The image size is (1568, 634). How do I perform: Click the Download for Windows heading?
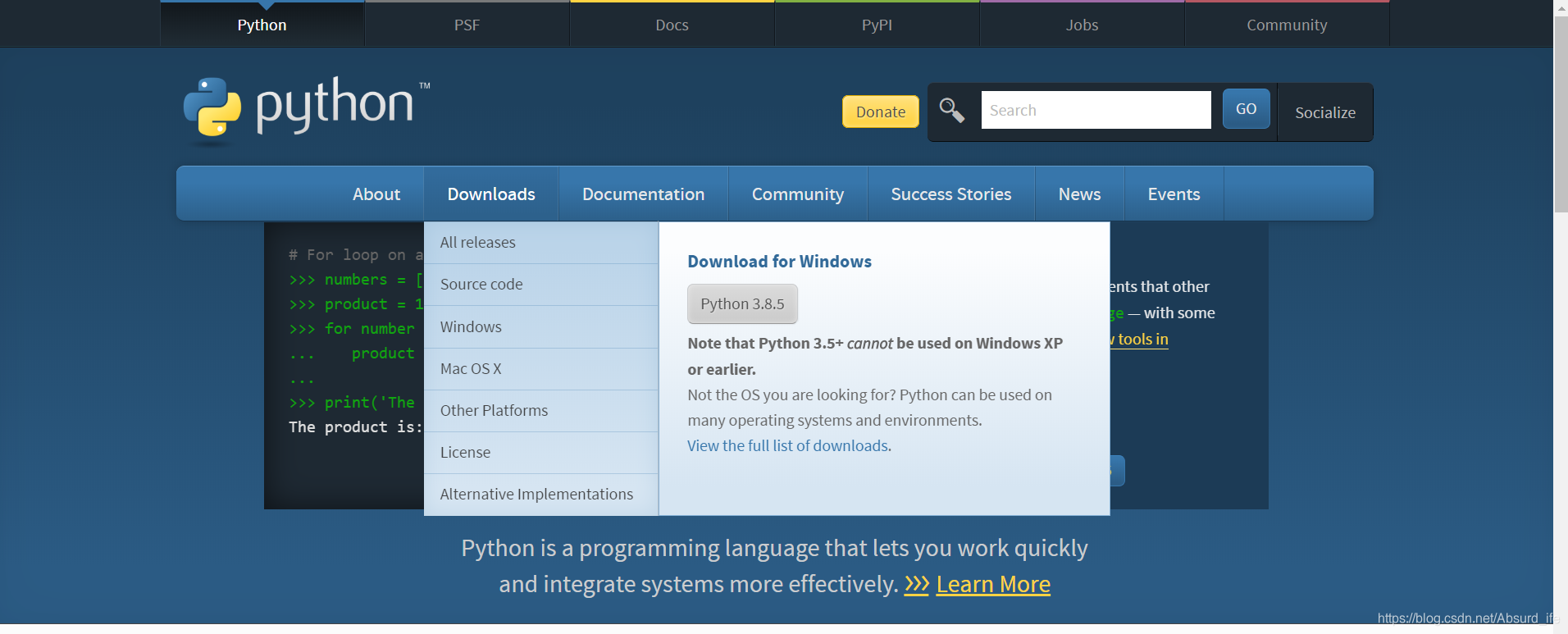click(x=779, y=262)
